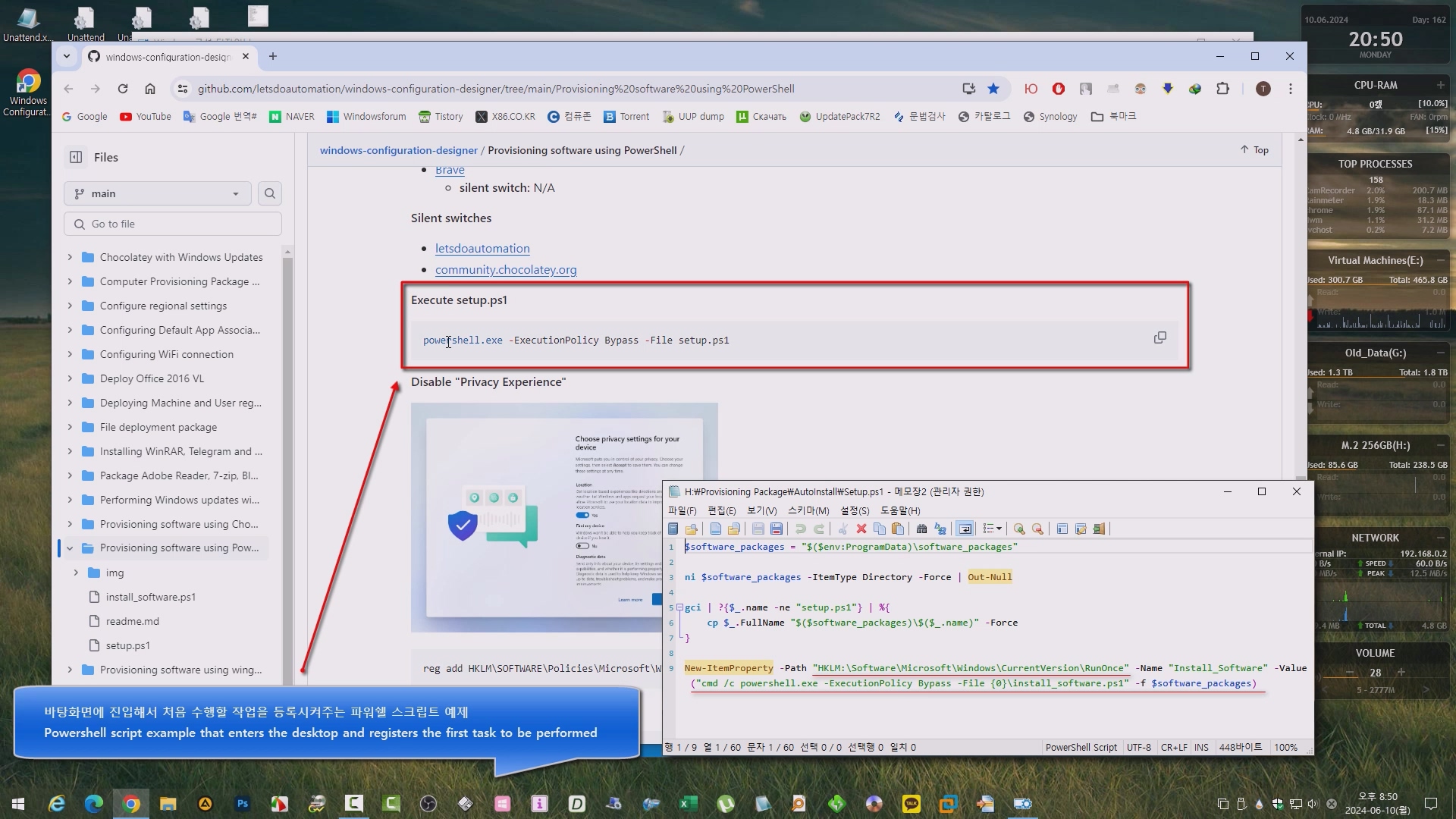
Task: Click the Open file icon in Notepad2 toolbar
Action: point(733,529)
